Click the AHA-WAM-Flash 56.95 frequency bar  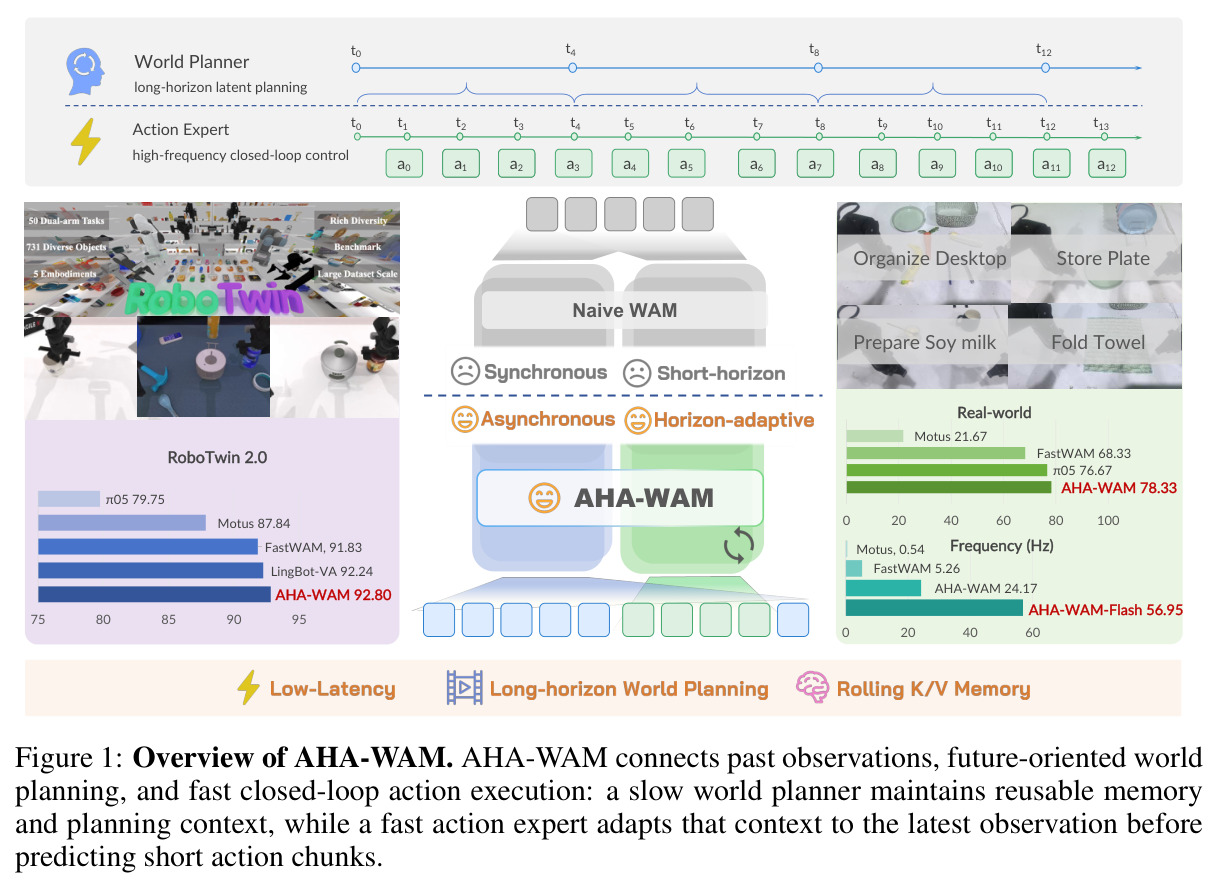[934, 608]
